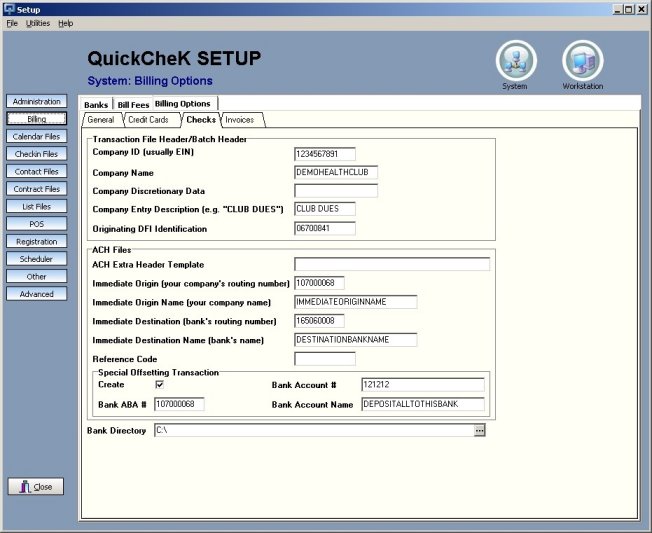Switch to the Bill Fees tab

point(132,104)
